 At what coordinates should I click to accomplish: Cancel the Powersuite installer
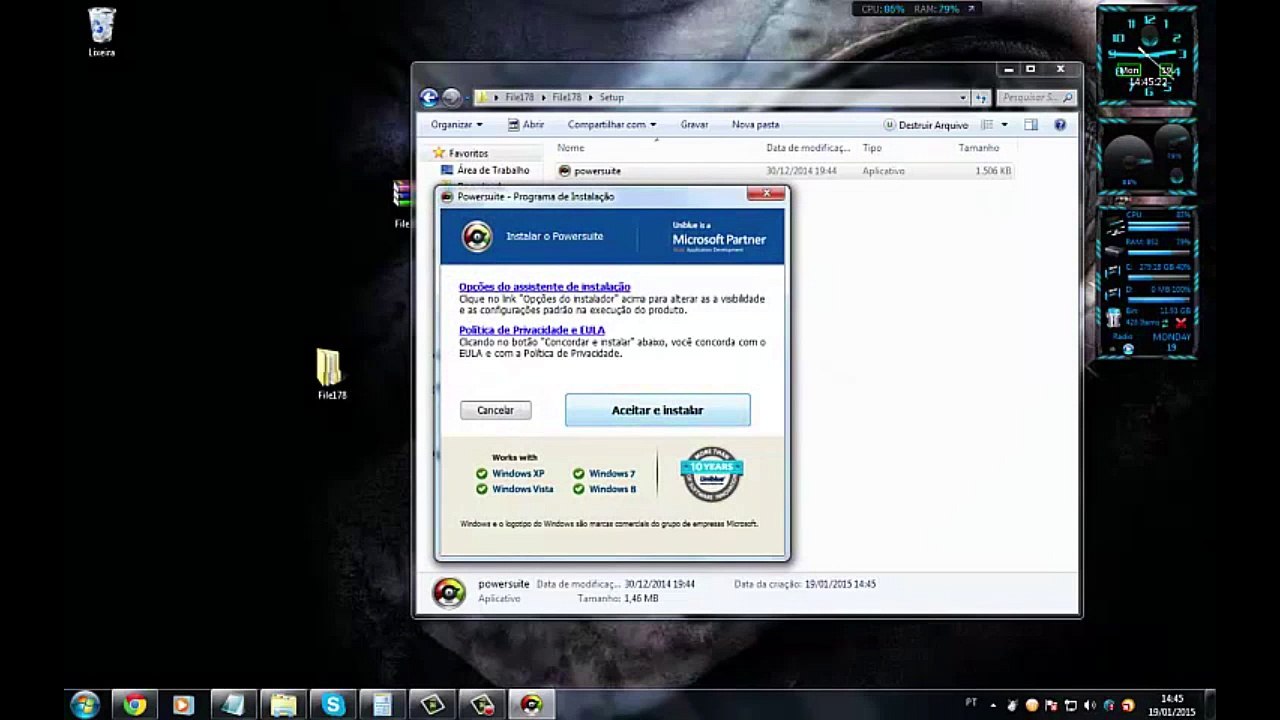(x=495, y=410)
